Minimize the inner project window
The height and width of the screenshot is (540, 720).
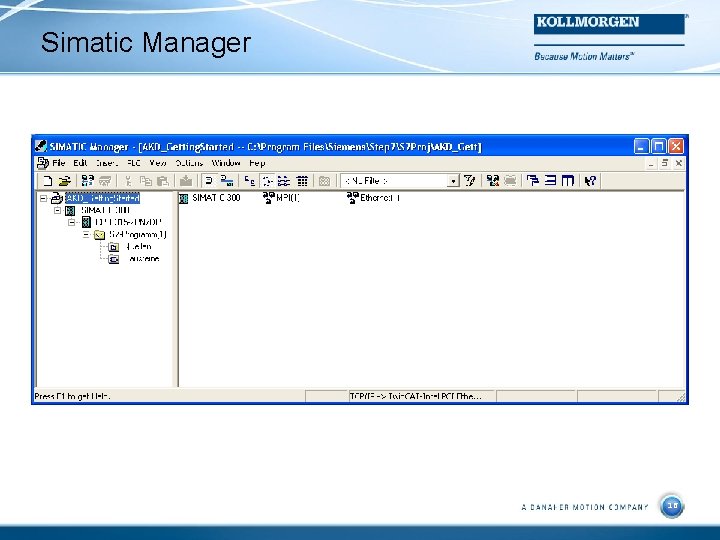(651, 163)
